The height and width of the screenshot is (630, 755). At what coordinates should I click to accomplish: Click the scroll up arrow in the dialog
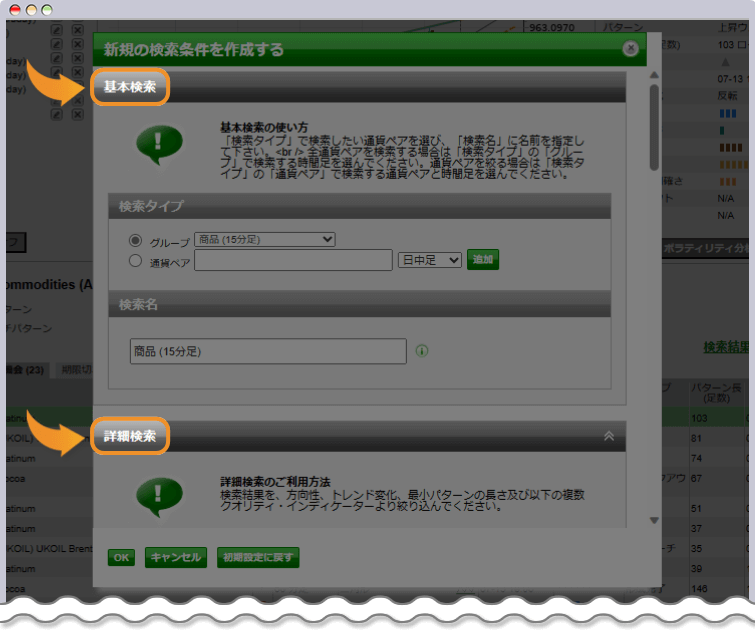click(654, 74)
